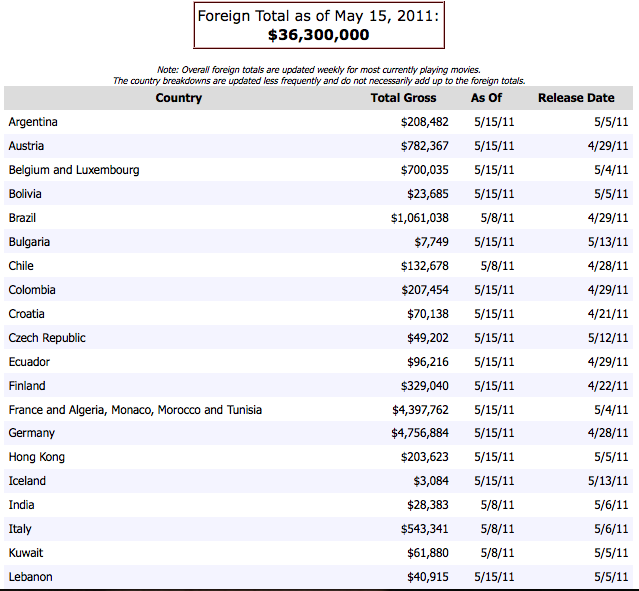Click the France and Algeria country entry

[135, 410]
